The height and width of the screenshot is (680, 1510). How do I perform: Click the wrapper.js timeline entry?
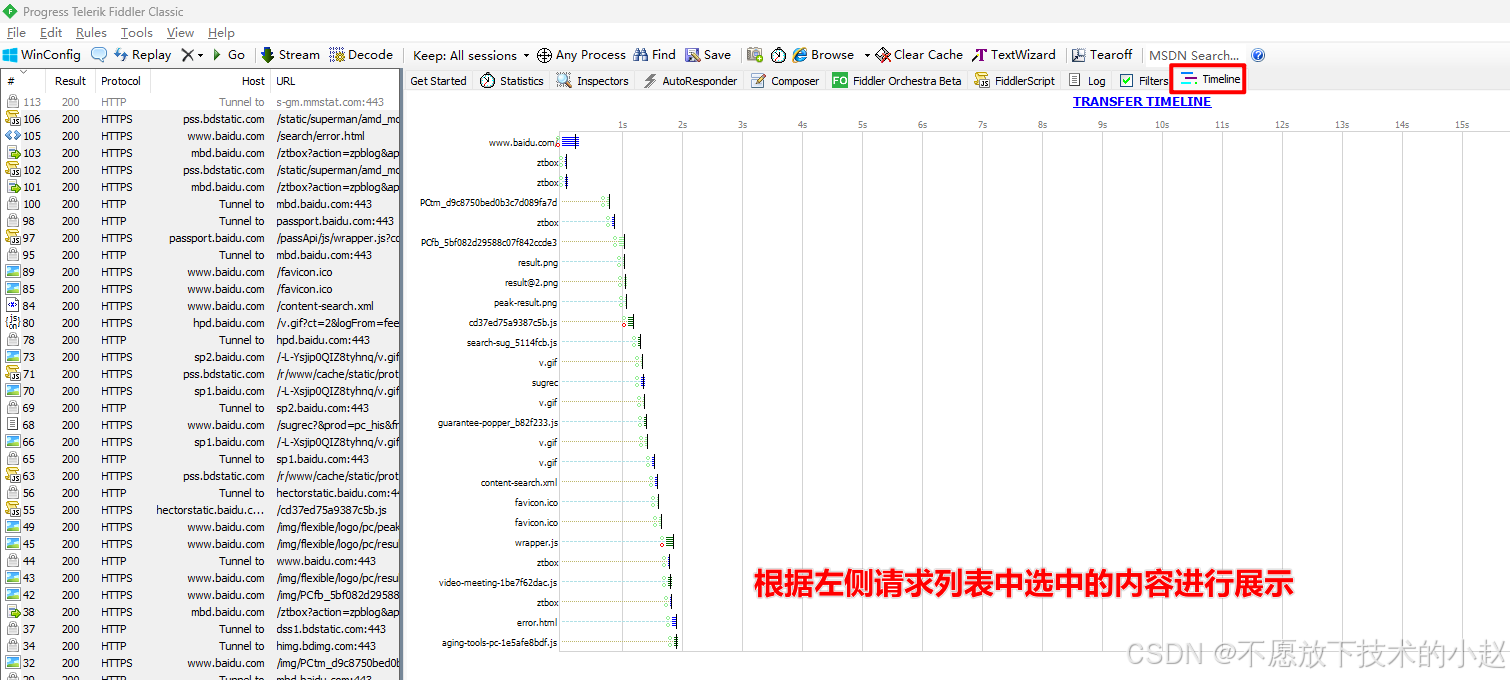[538, 543]
